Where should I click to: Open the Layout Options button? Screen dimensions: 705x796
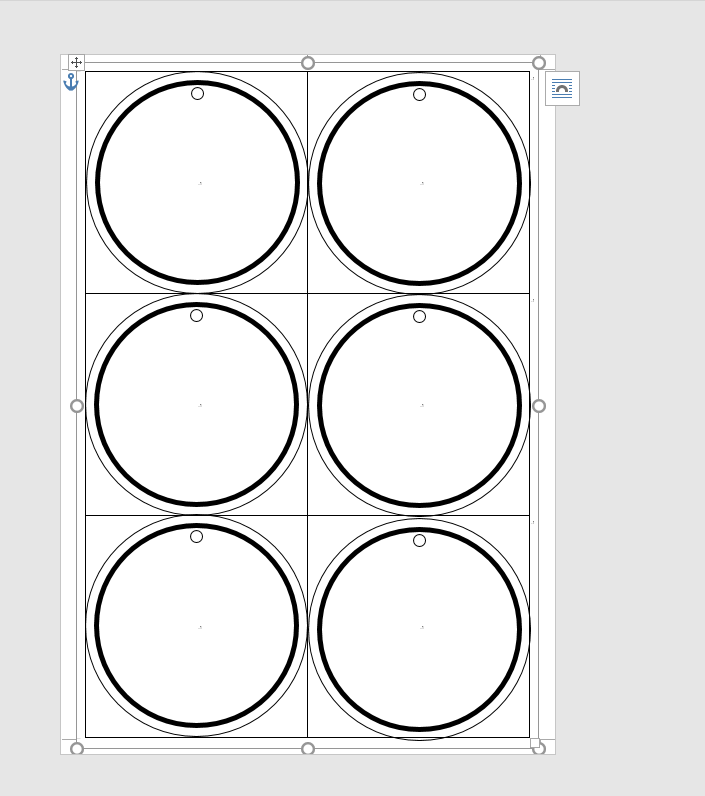tap(562, 88)
